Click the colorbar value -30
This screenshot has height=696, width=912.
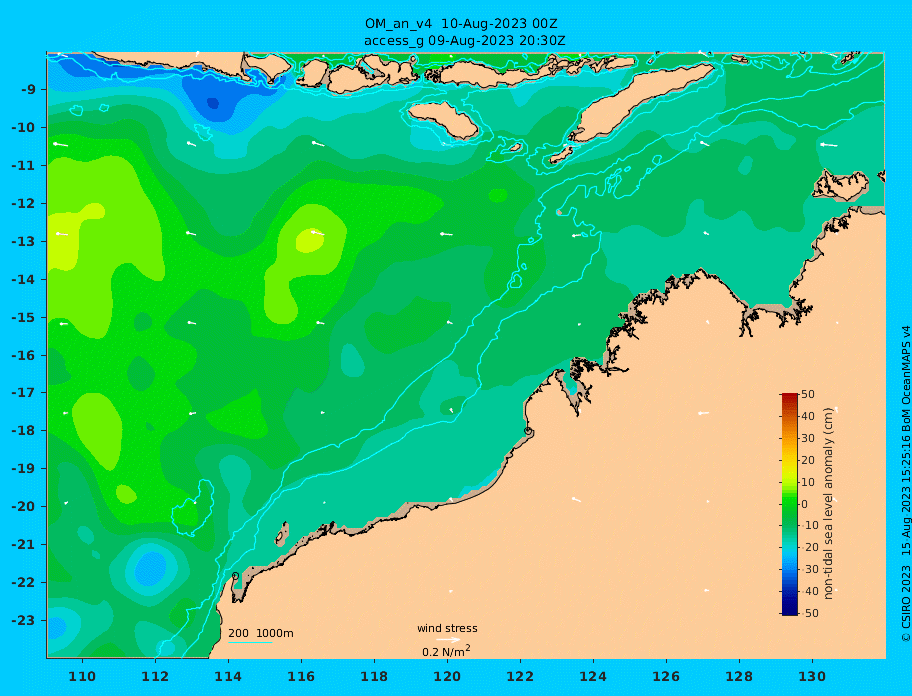809,570
